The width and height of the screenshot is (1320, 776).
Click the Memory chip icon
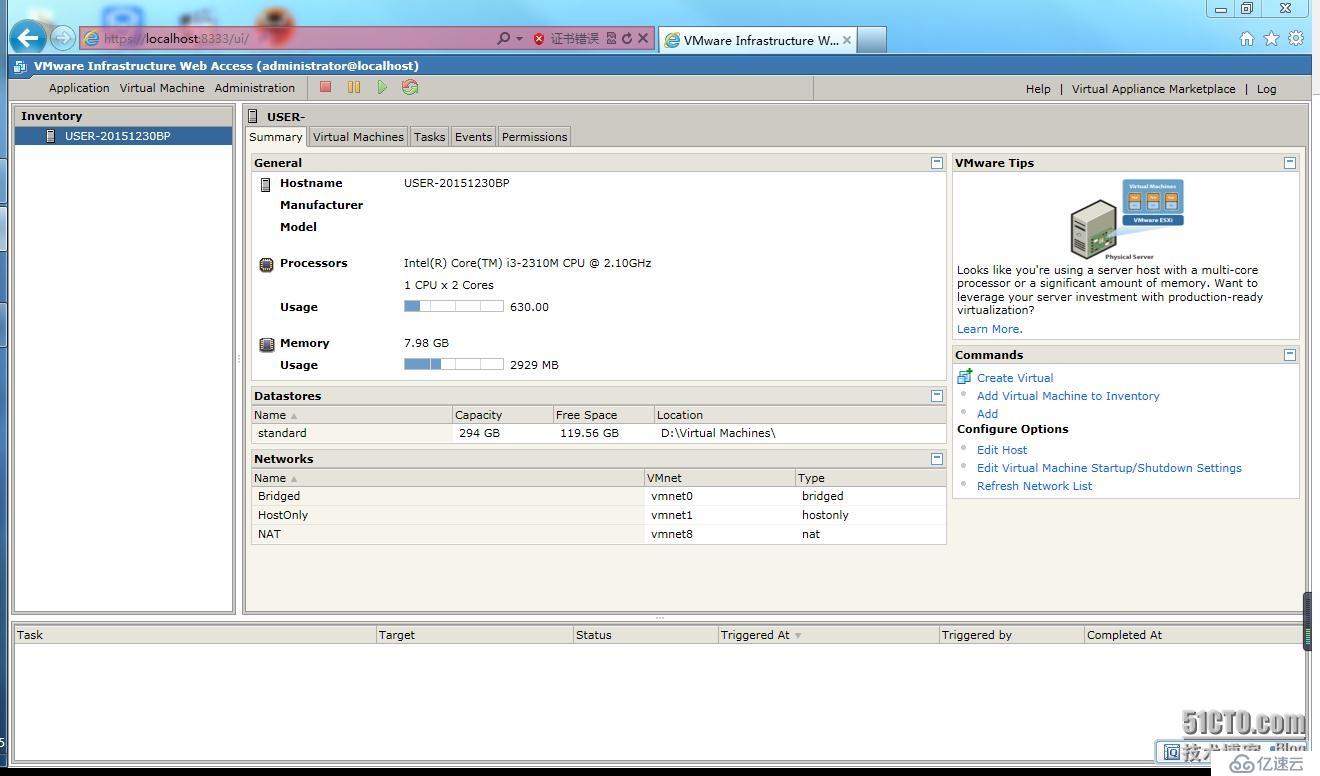click(x=266, y=344)
